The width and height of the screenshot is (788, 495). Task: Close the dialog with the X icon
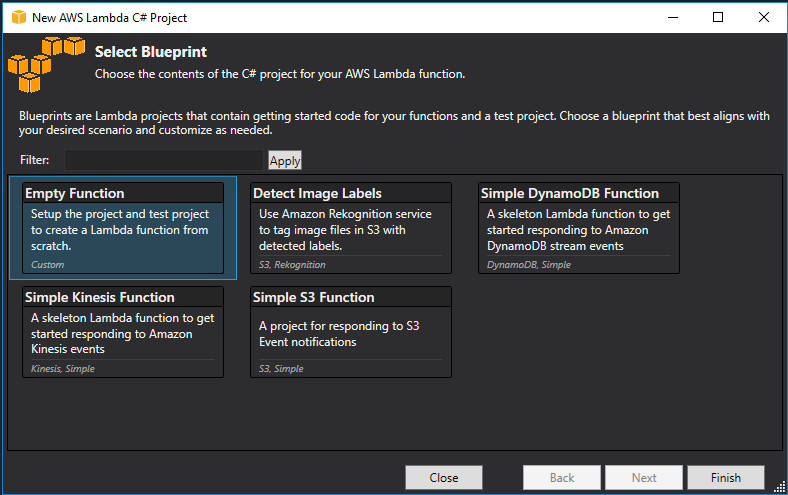click(x=764, y=17)
